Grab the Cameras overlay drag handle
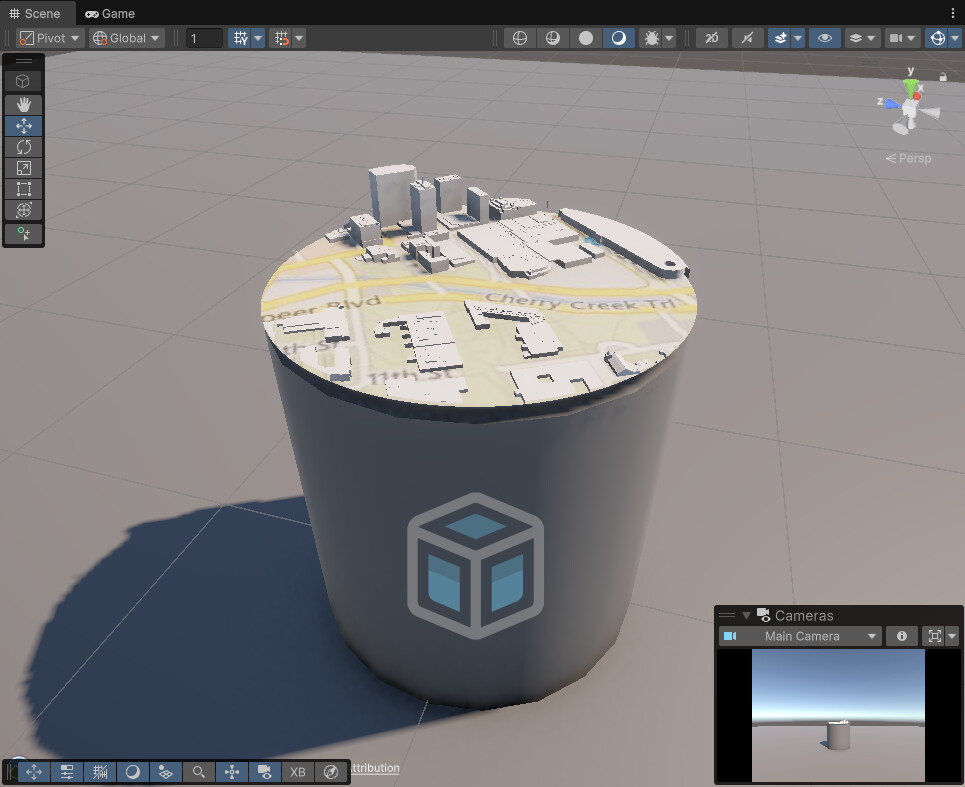 coord(727,615)
